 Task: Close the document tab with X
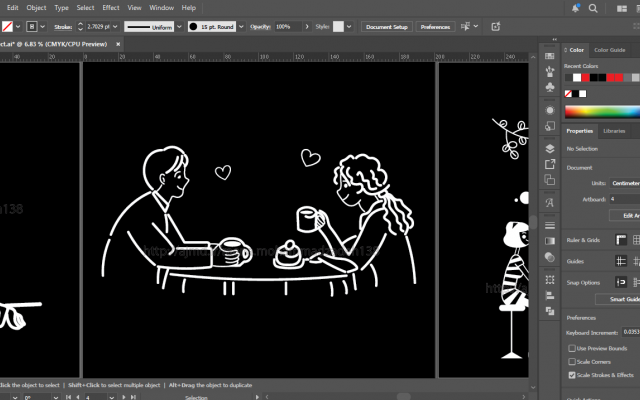click(x=118, y=44)
